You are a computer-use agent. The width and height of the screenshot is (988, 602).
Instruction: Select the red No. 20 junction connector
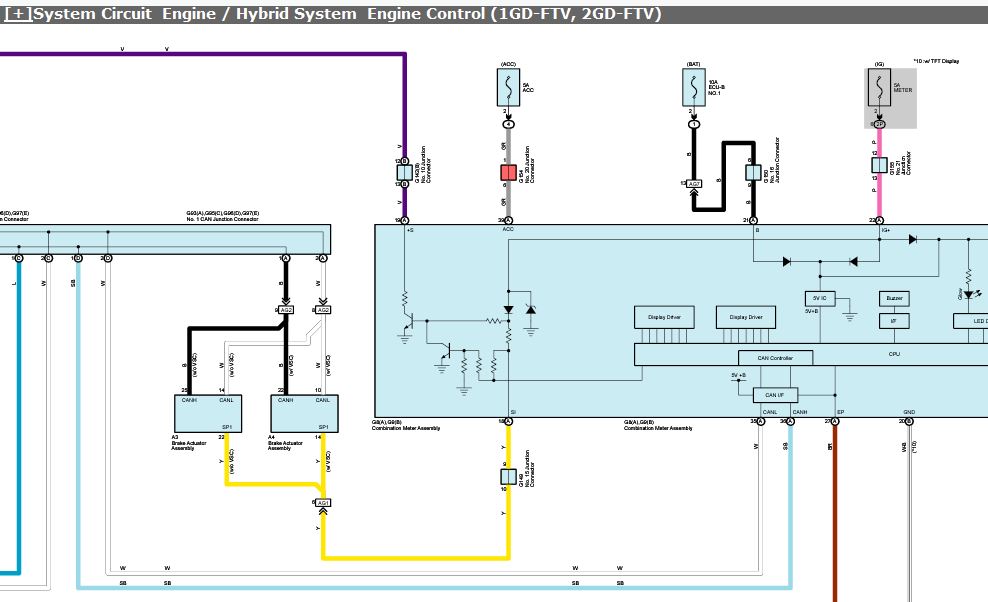[x=508, y=173]
